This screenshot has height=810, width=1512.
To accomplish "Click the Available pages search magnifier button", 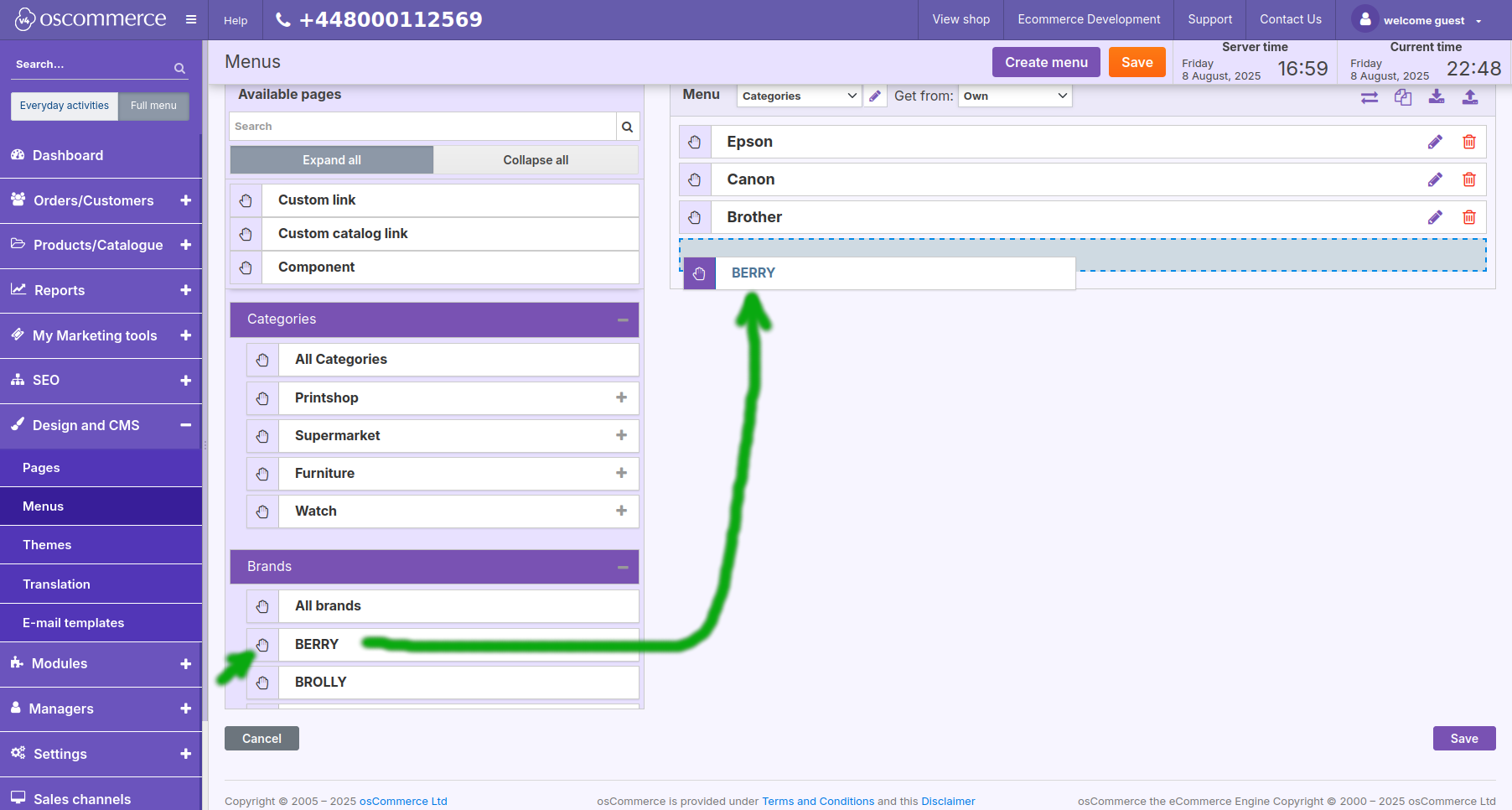I will click(x=627, y=127).
